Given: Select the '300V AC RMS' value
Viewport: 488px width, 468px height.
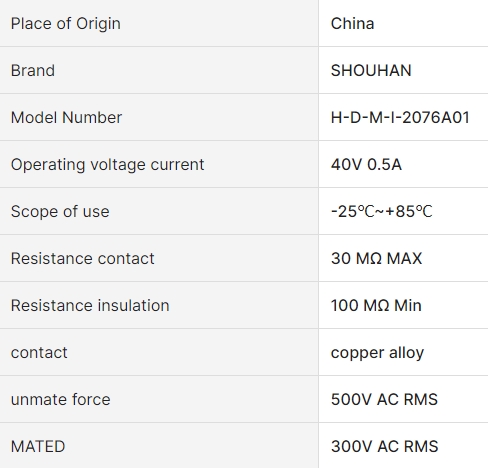Looking at the screenshot, I should pyautogui.click(x=384, y=447).
